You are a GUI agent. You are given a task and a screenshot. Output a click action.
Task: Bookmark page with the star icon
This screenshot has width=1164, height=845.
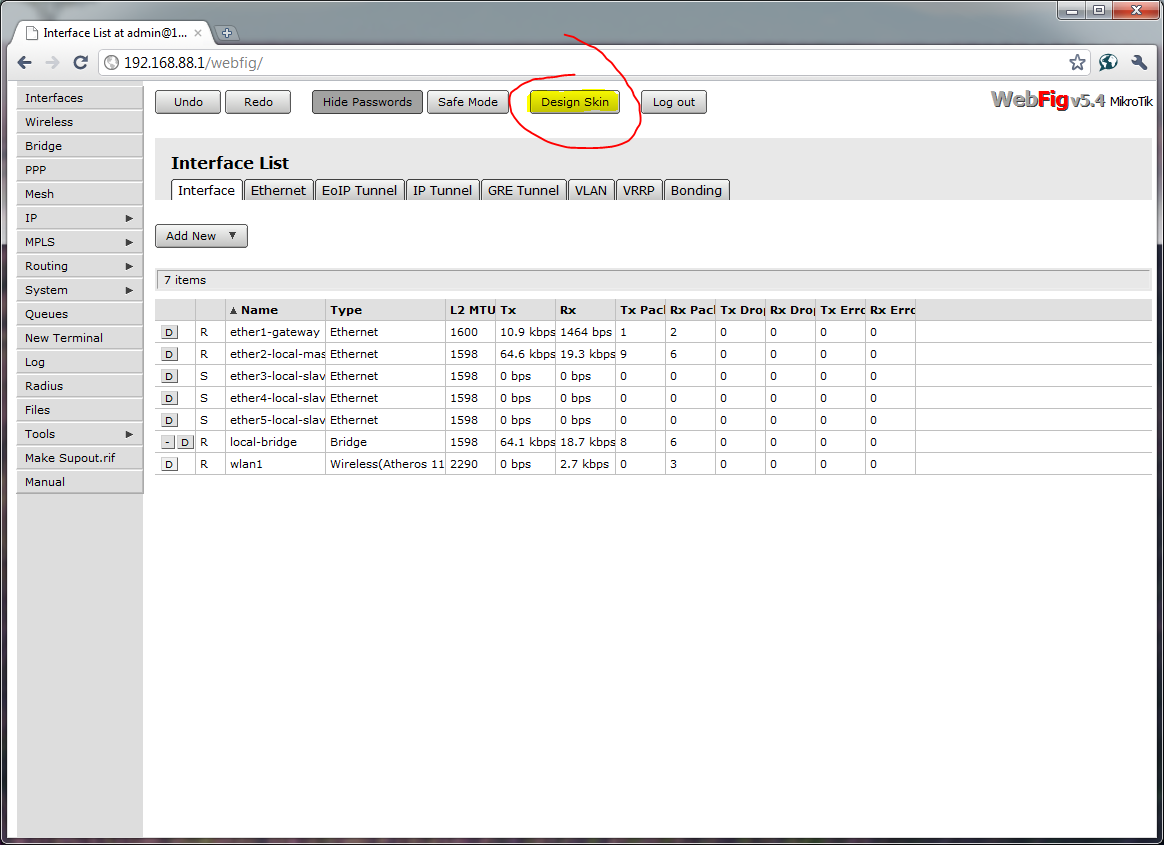pyautogui.click(x=1077, y=63)
